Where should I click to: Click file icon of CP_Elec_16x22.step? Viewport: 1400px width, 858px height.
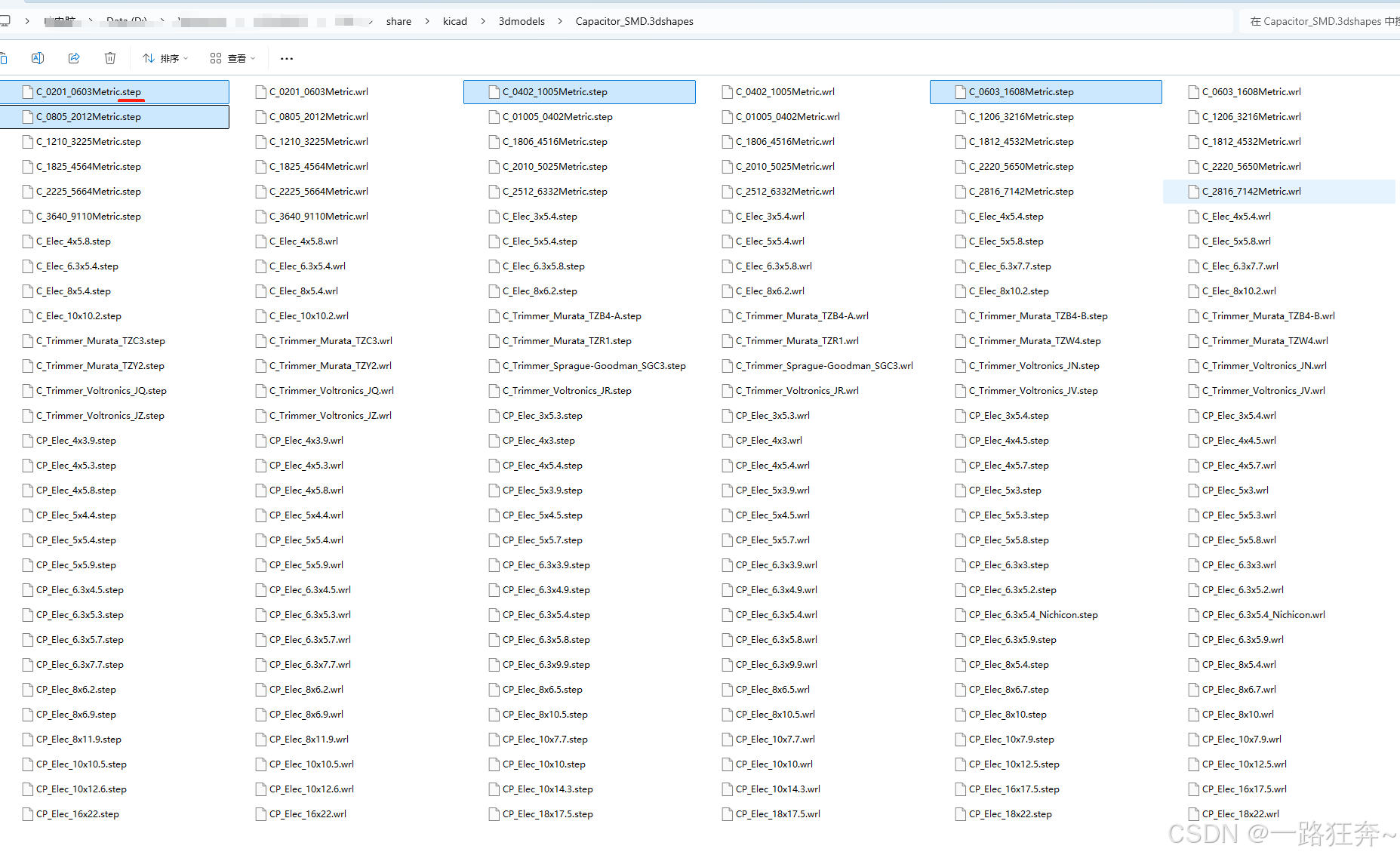click(x=28, y=814)
